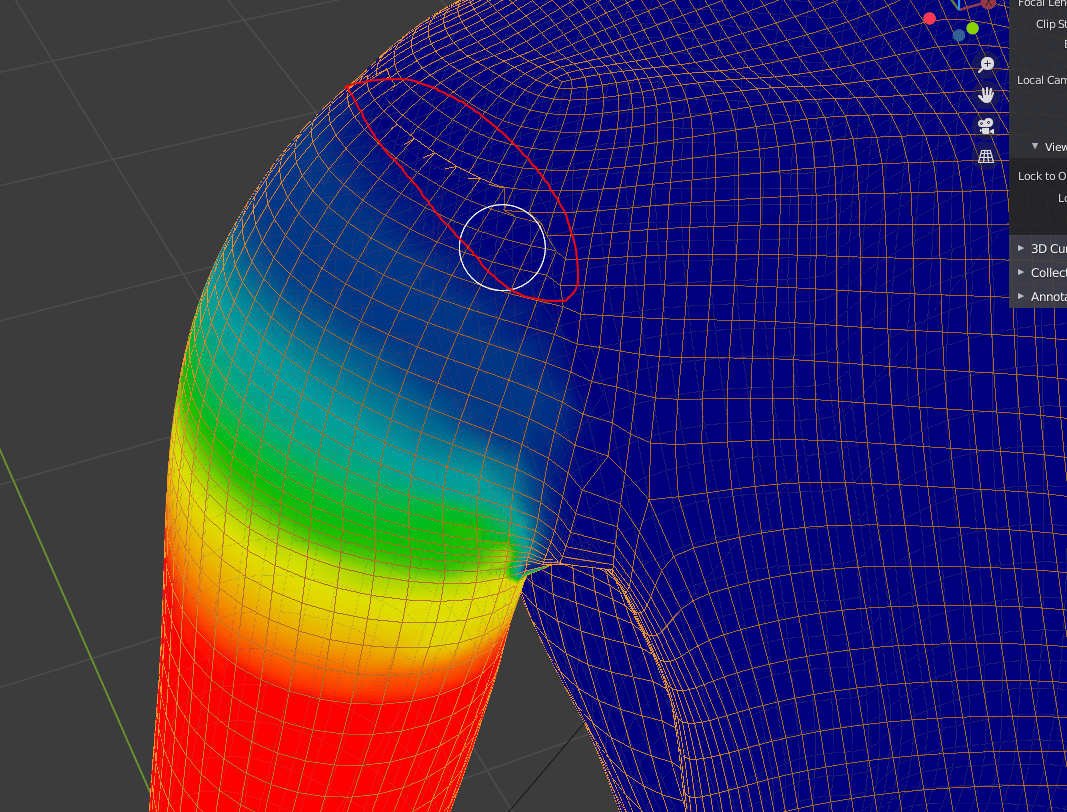This screenshot has height=812, width=1067.
Task: Activate the viewport Zoom magnifier icon
Action: click(x=985, y=63)
